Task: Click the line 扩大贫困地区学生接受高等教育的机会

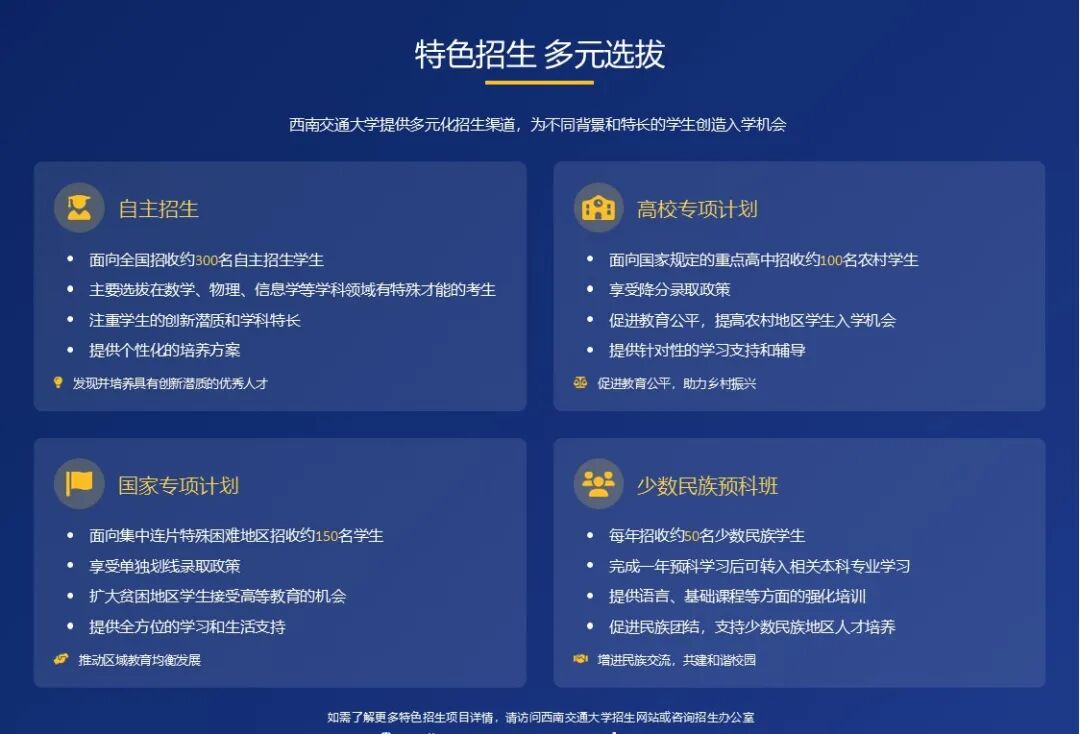Action: [x=218, y=596]
